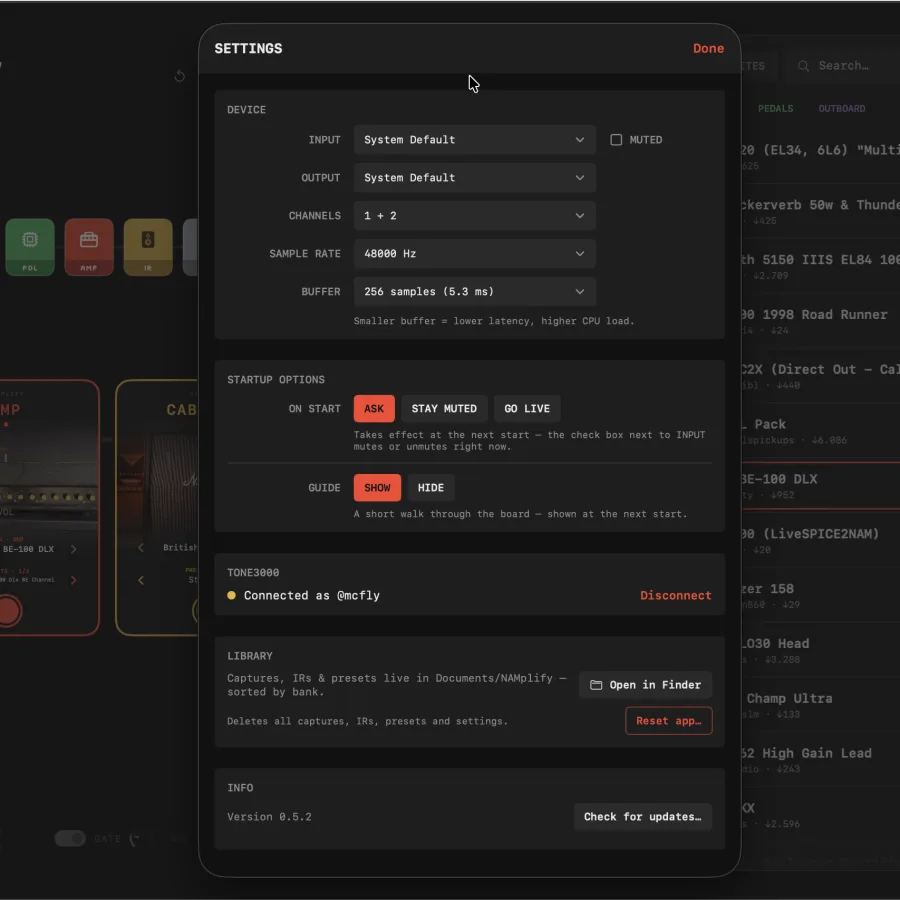Select the '(Direct Out' C2X list entry
Viewport: 900px width, 900px height.
point(820,375)
